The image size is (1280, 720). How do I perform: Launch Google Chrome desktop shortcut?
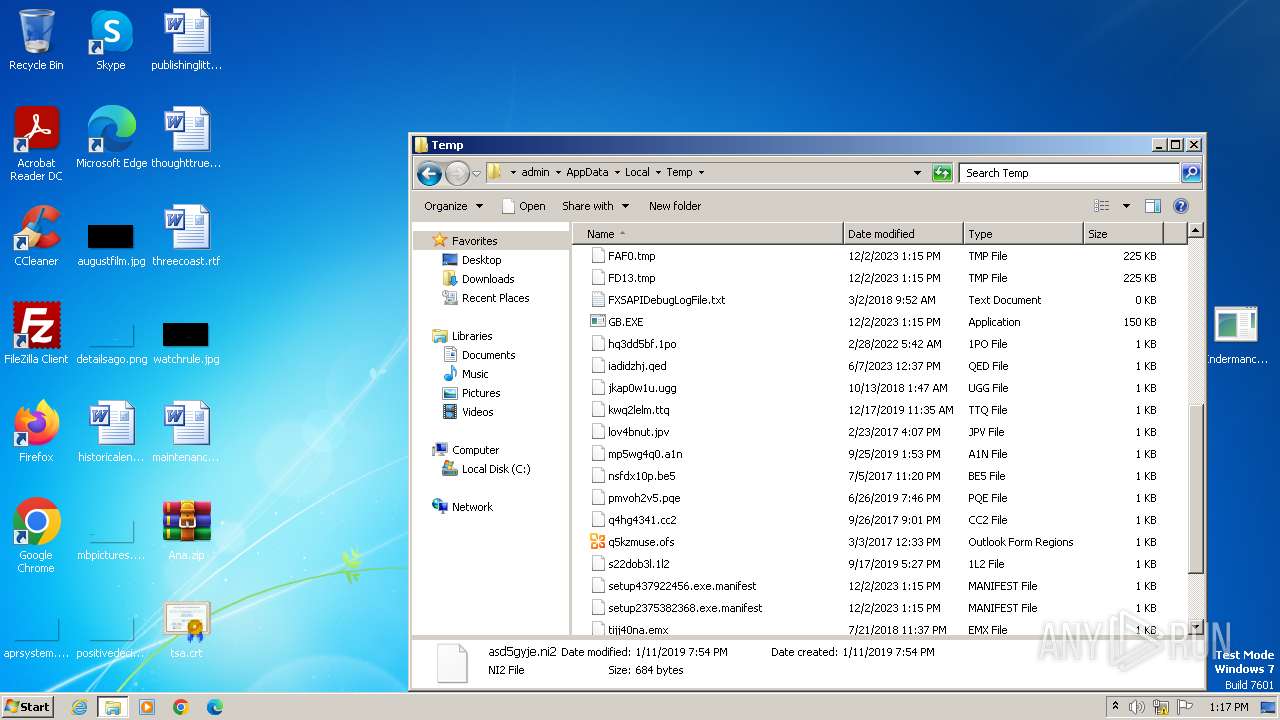(x=36, y=536)
